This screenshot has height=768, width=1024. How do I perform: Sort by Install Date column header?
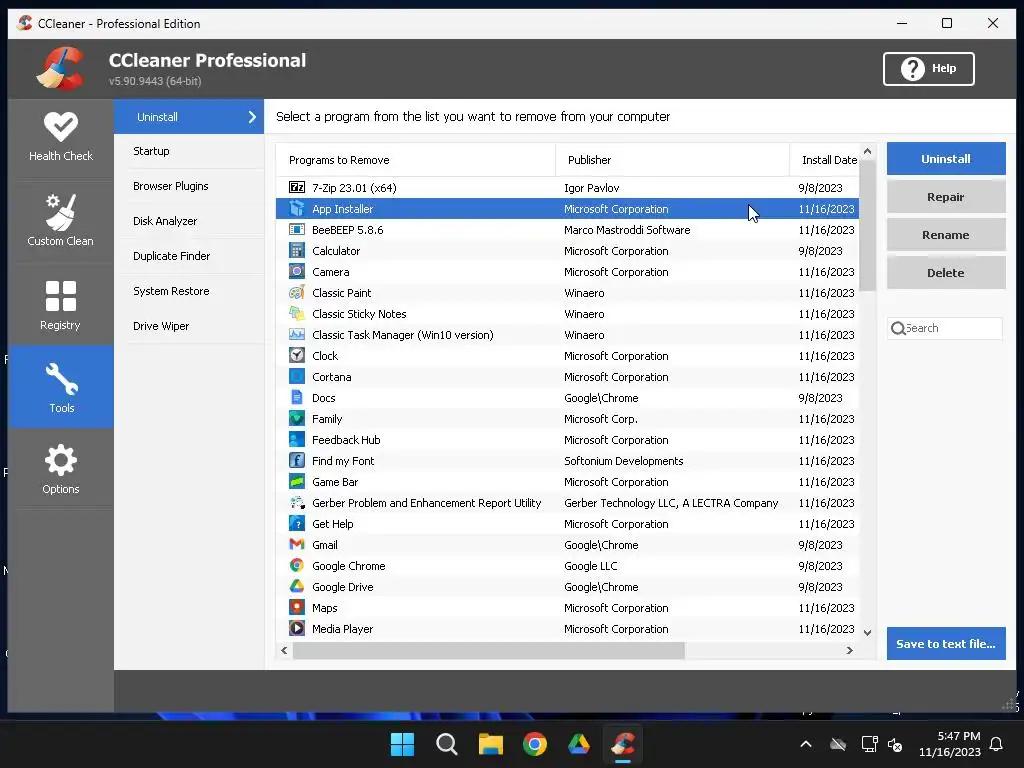click(824, 160)
